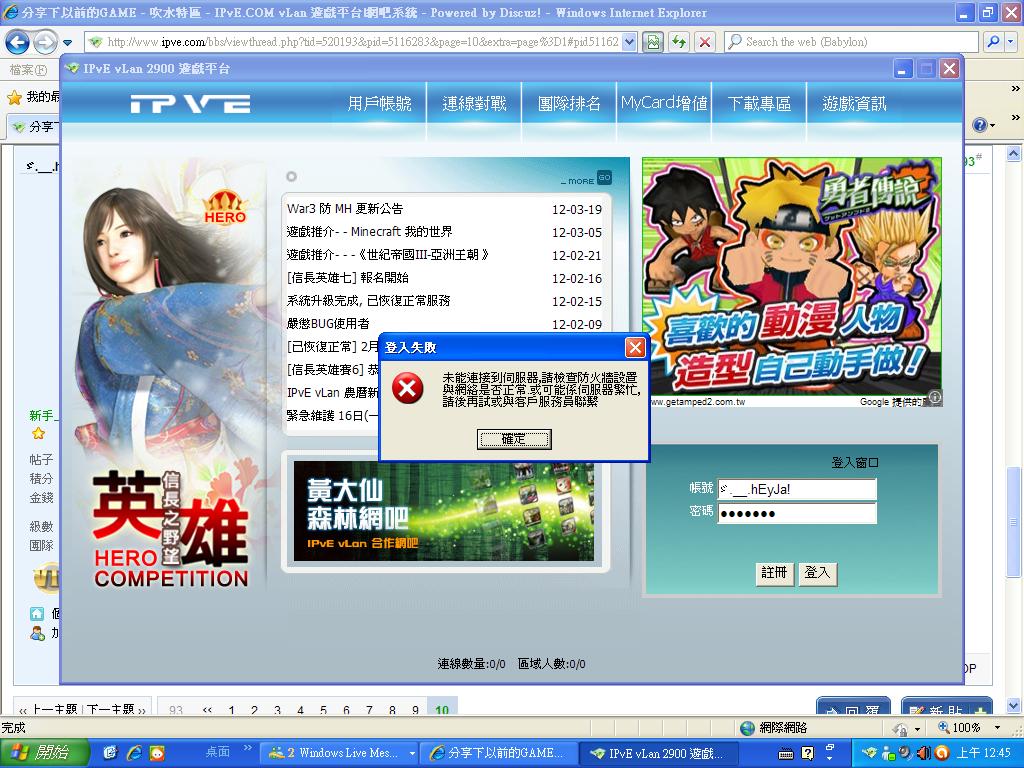Image resolution: width=1024 pixels, height=768 pixels.
Task: Click the MORE GO icon above news
Action: (603, 178)
